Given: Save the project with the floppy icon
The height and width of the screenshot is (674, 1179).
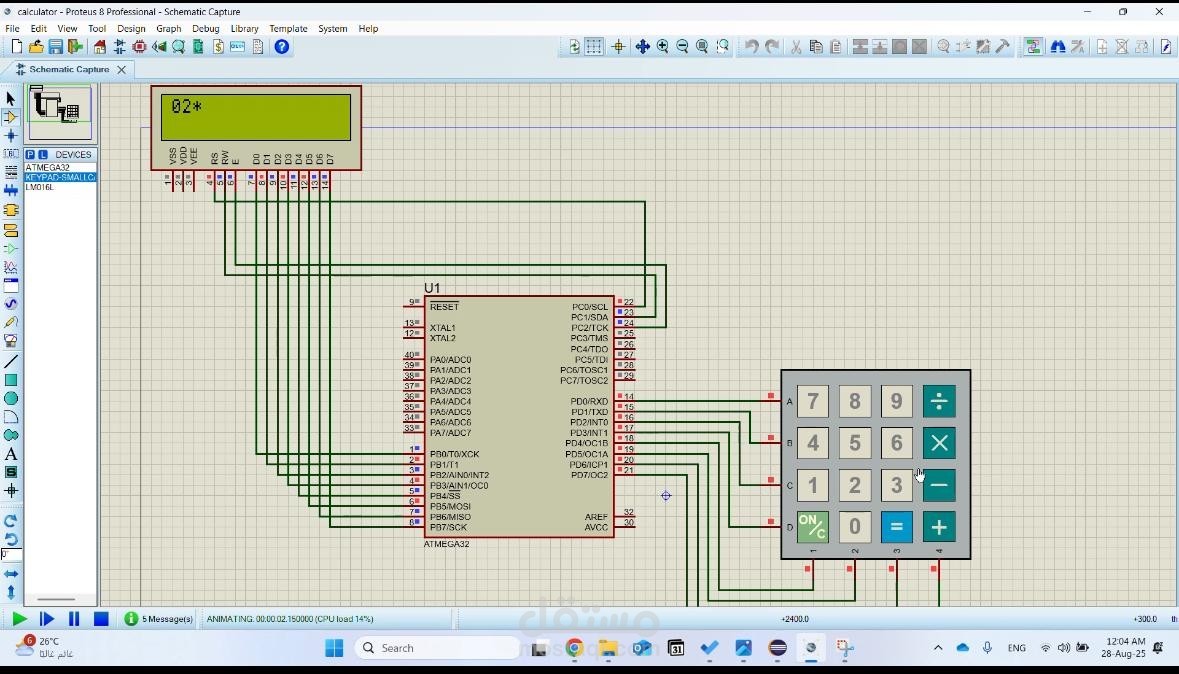Looking at the screenshot, I should tap(55, 47).
